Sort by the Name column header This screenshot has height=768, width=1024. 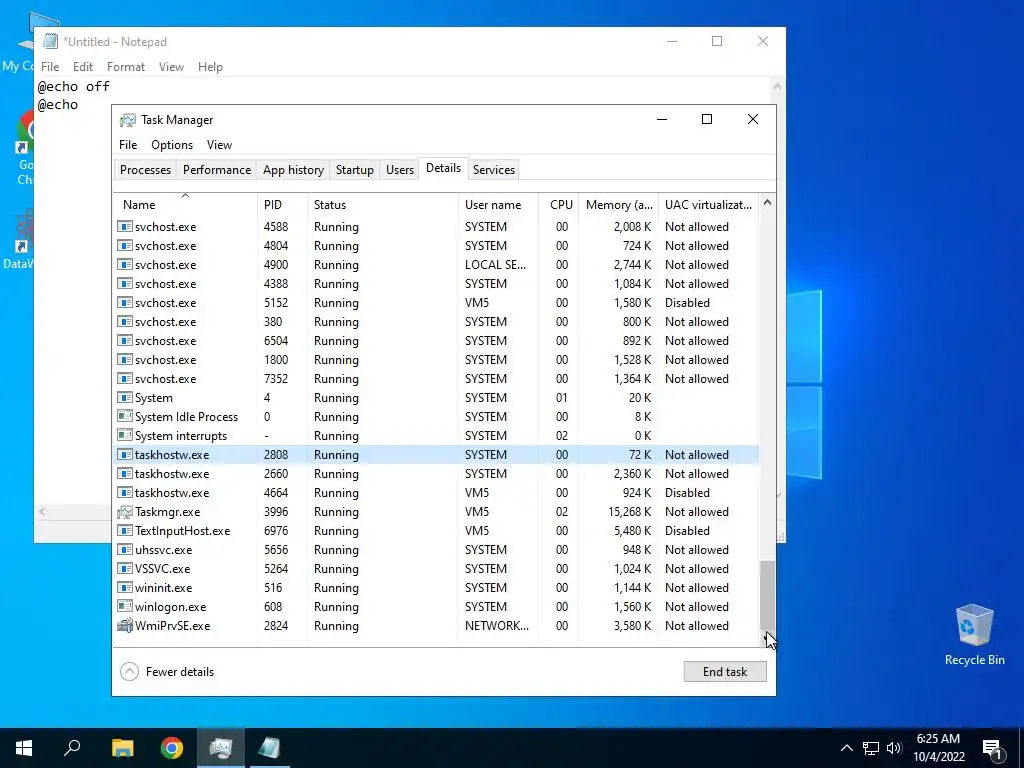pos(185,204)
